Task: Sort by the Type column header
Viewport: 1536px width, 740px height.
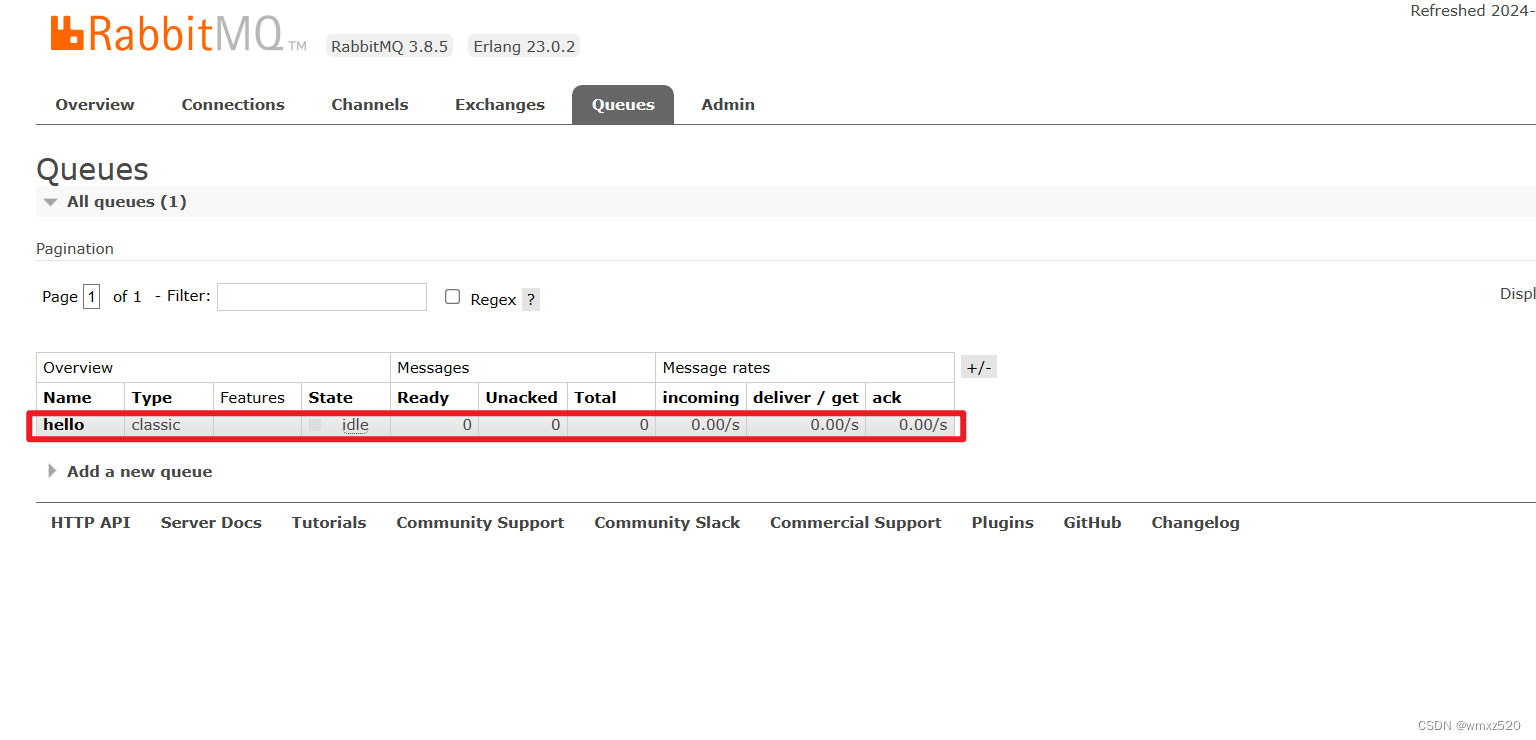Action: point(152,398)
